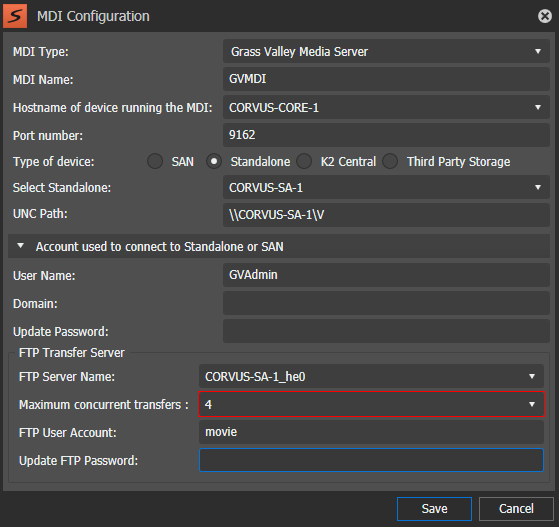Select the SAN radio button

(x=155, y=161)
